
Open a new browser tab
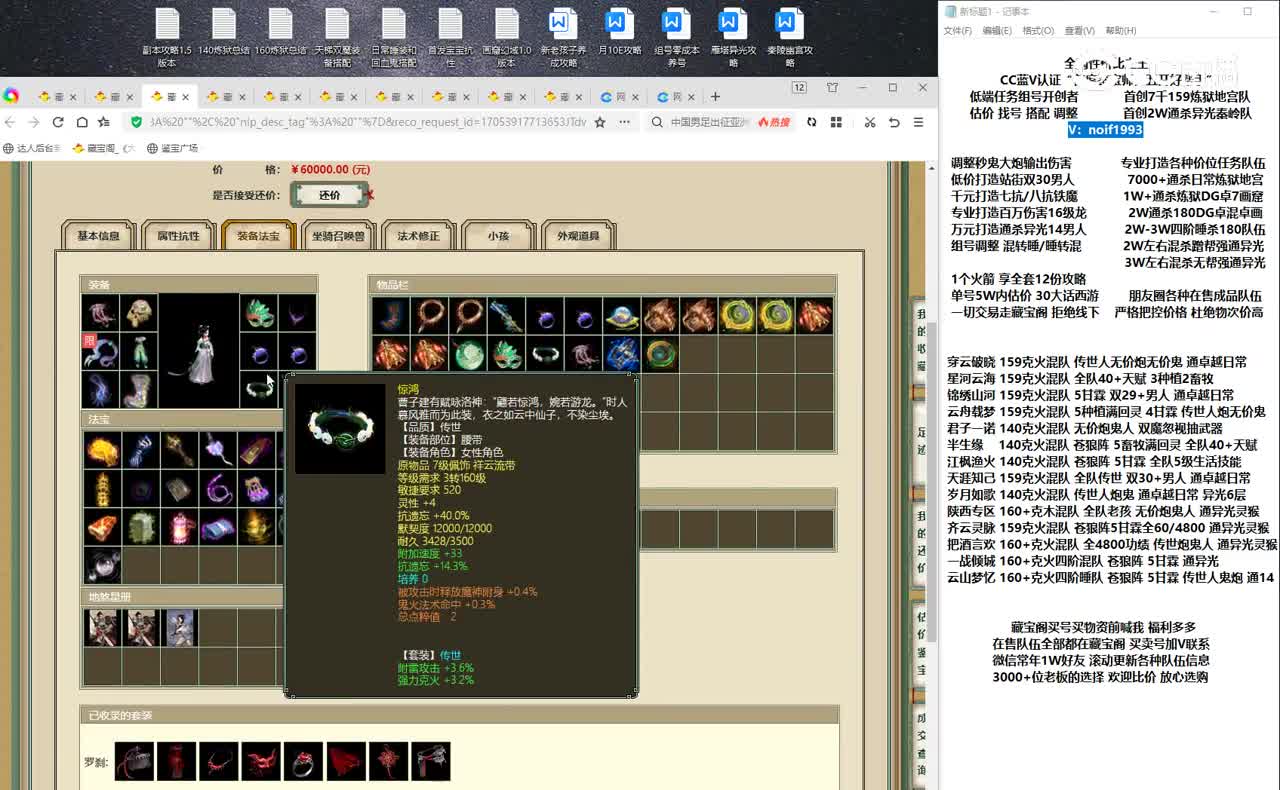tap(714, 97)
